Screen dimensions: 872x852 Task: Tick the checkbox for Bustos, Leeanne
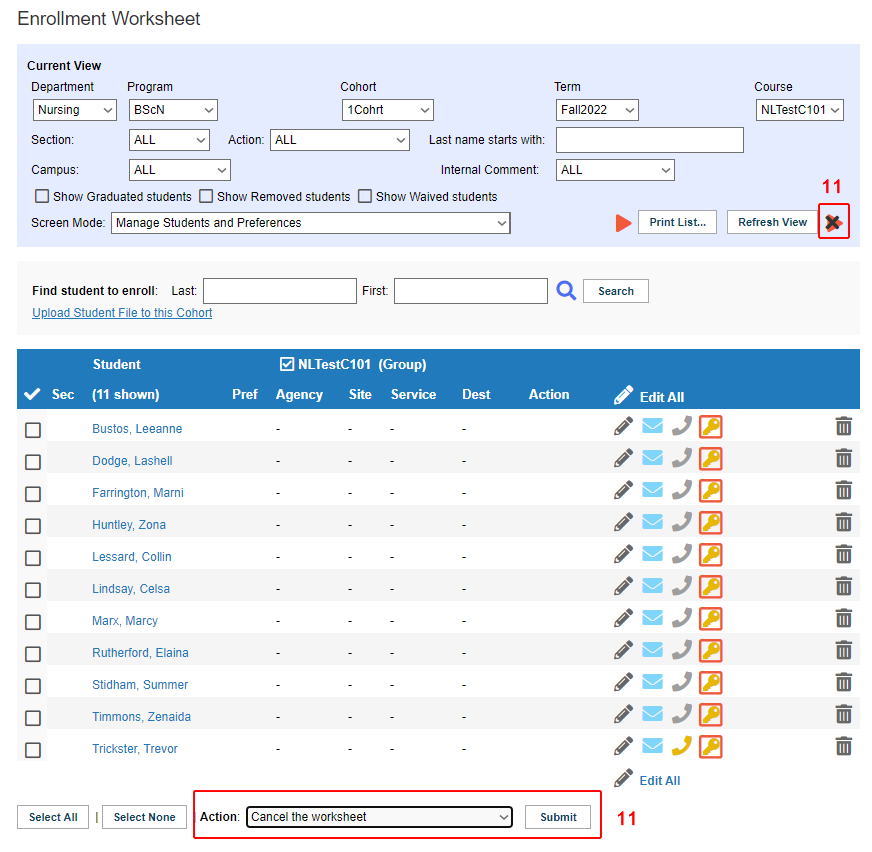[33, 430]
